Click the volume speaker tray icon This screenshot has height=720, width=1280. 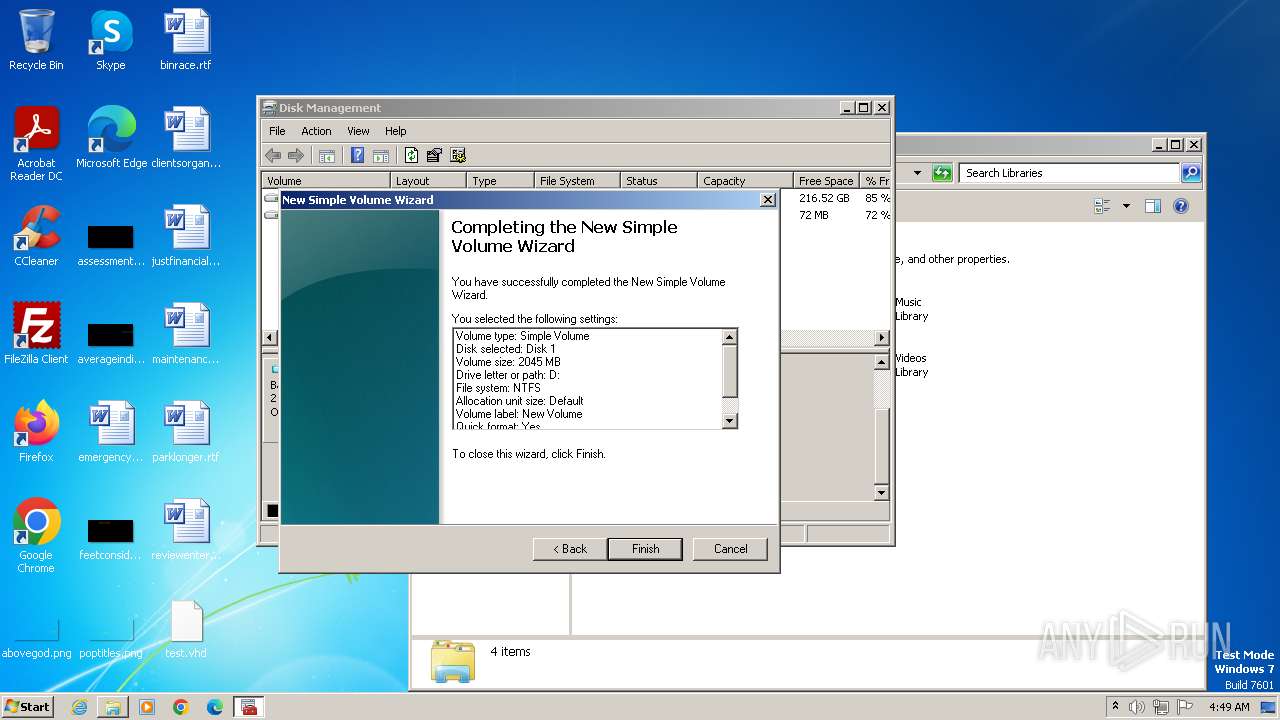[1137, 707]
